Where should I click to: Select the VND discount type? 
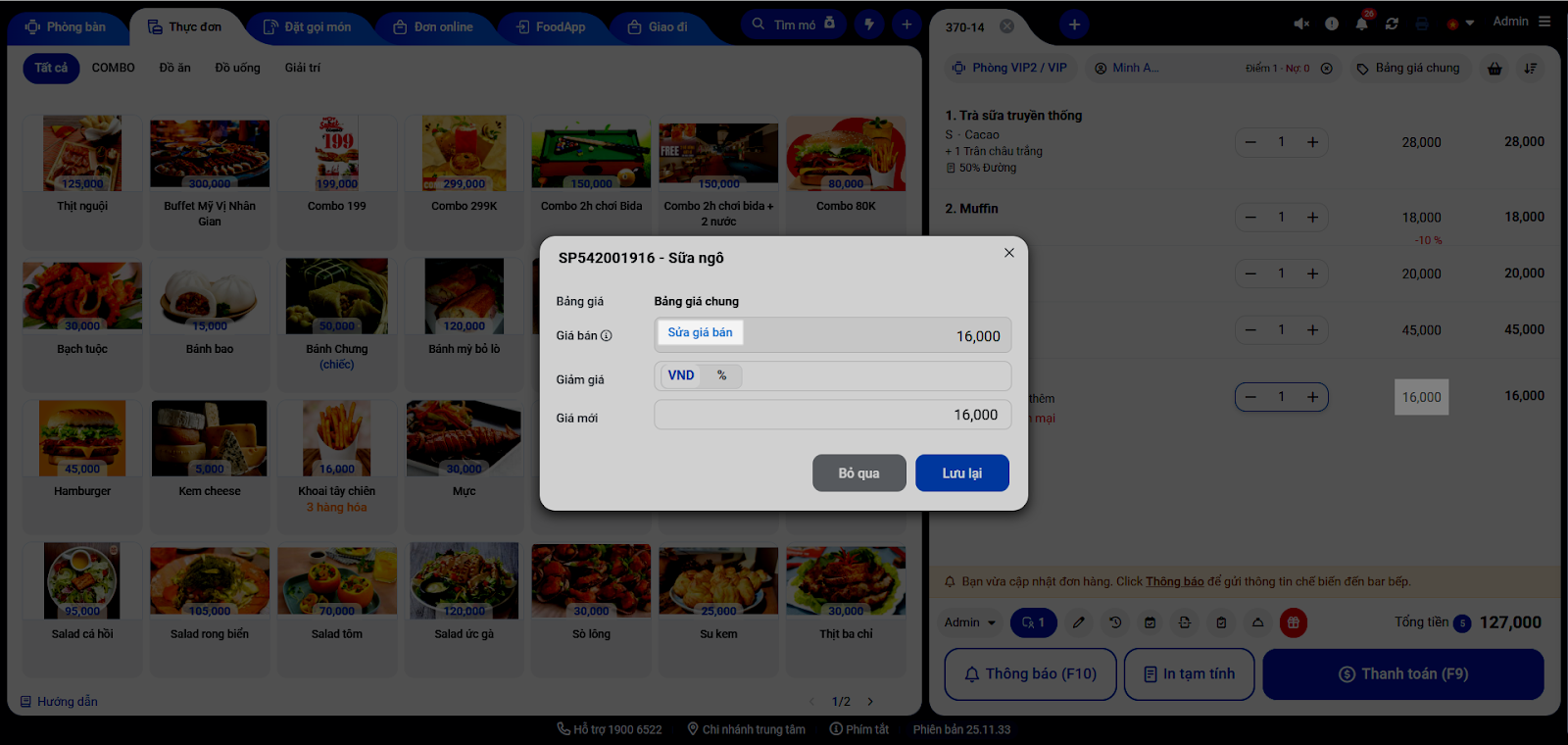681,375
